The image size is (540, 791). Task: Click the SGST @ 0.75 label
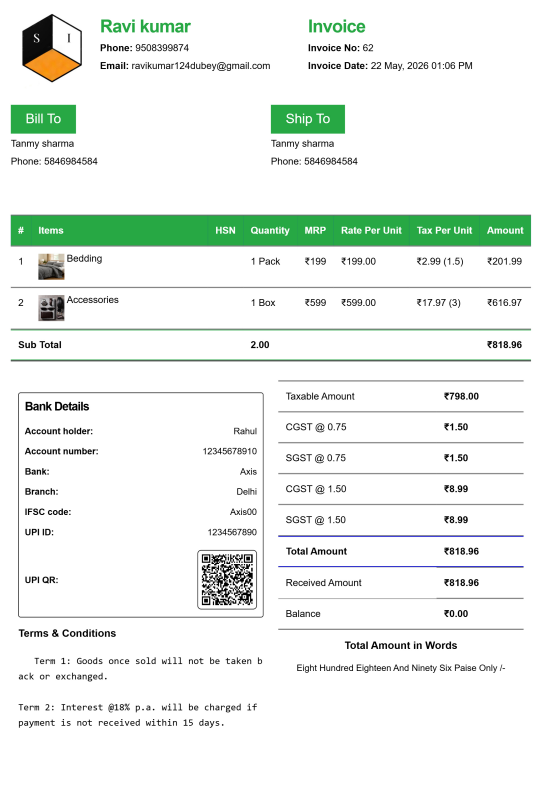(x=316, y=458)
